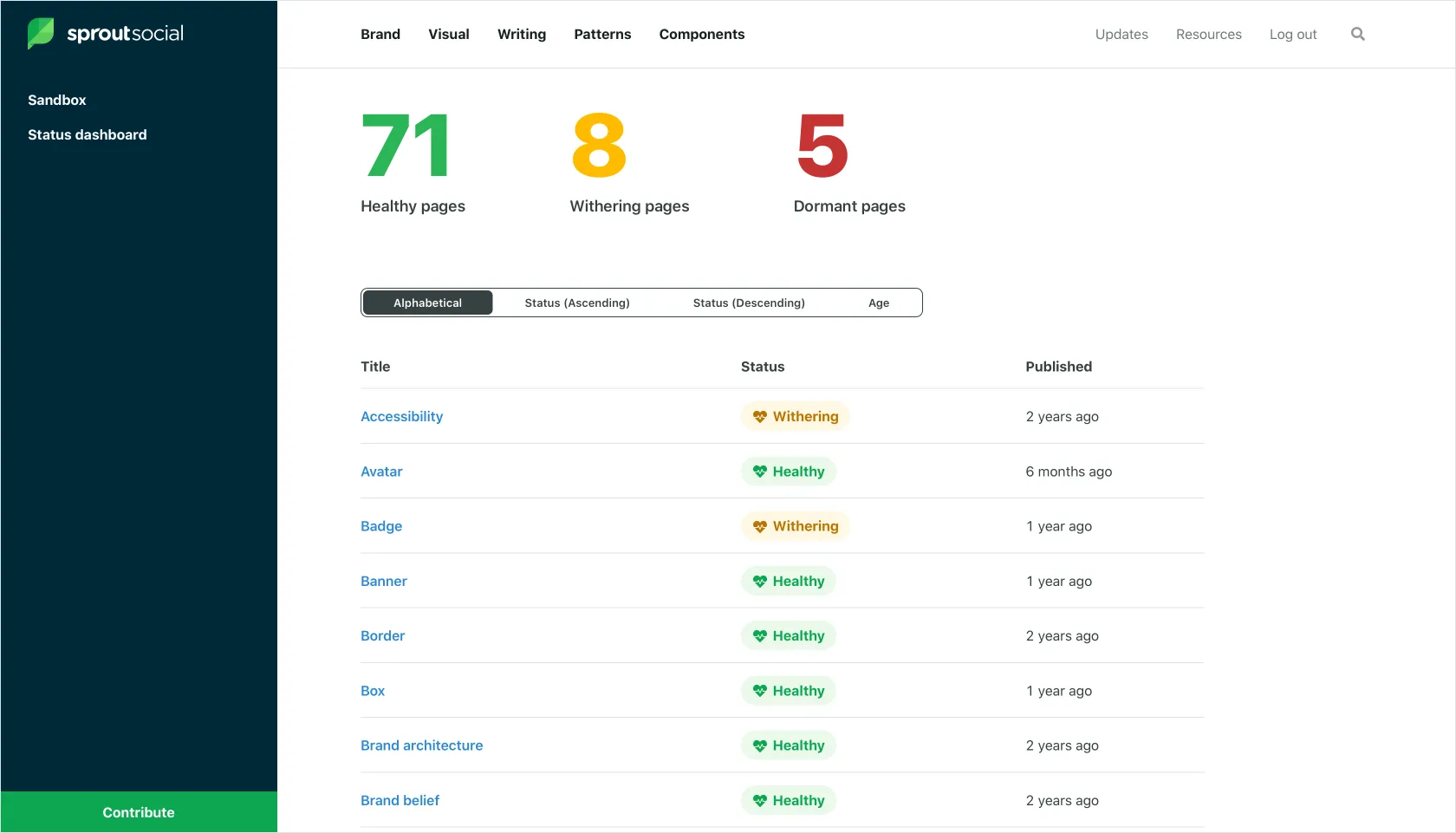Switch sorting to the Age option

tap(878, 303)
